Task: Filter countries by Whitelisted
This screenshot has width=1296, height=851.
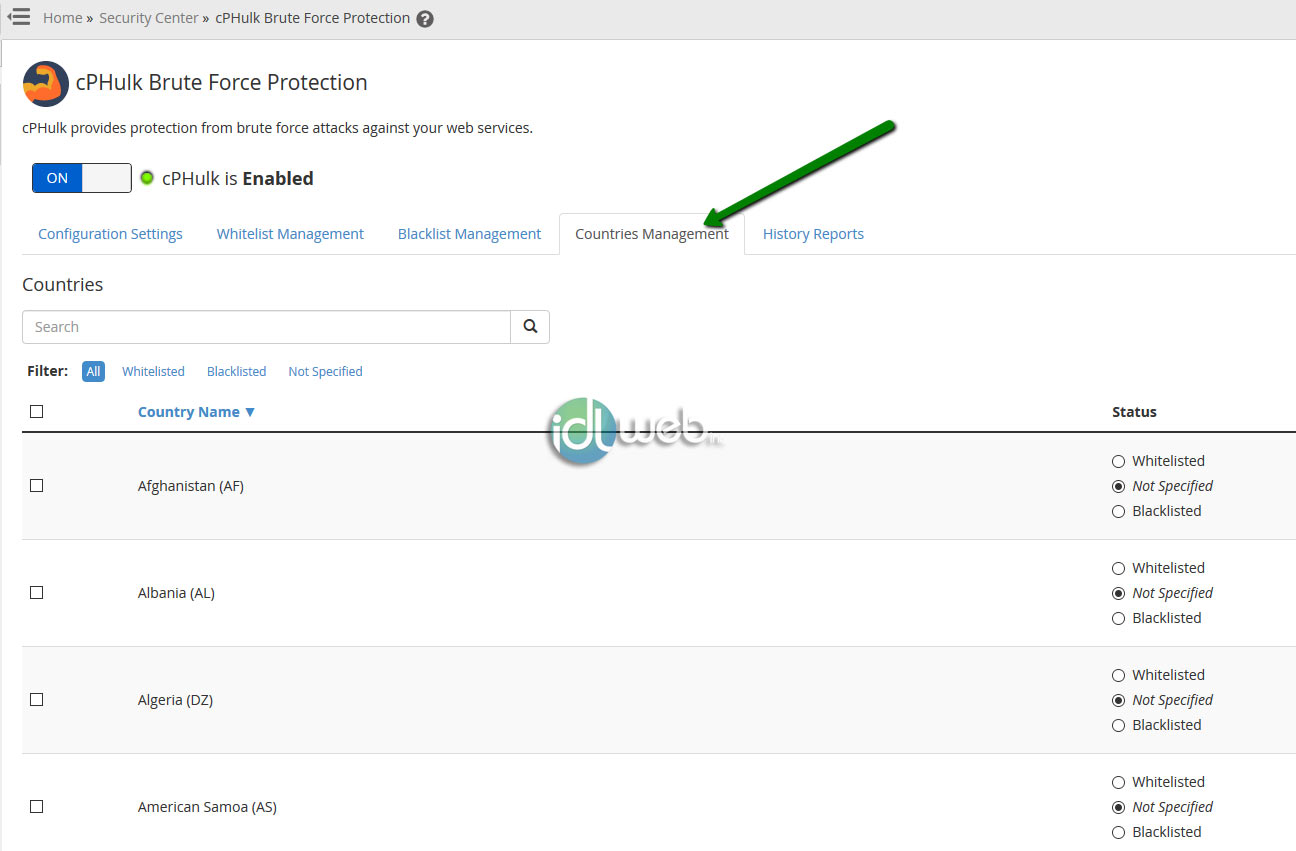Action: [153, 371]
